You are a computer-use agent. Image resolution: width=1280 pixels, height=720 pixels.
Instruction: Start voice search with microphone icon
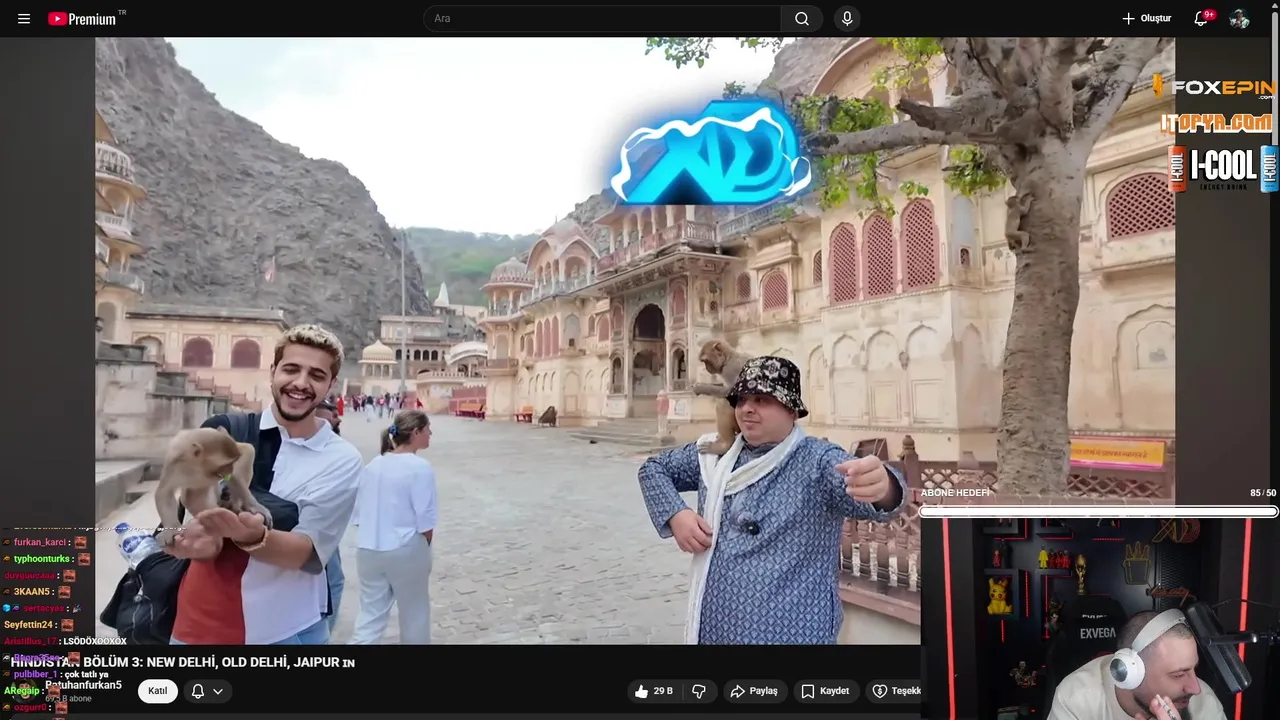pos(847,19)
